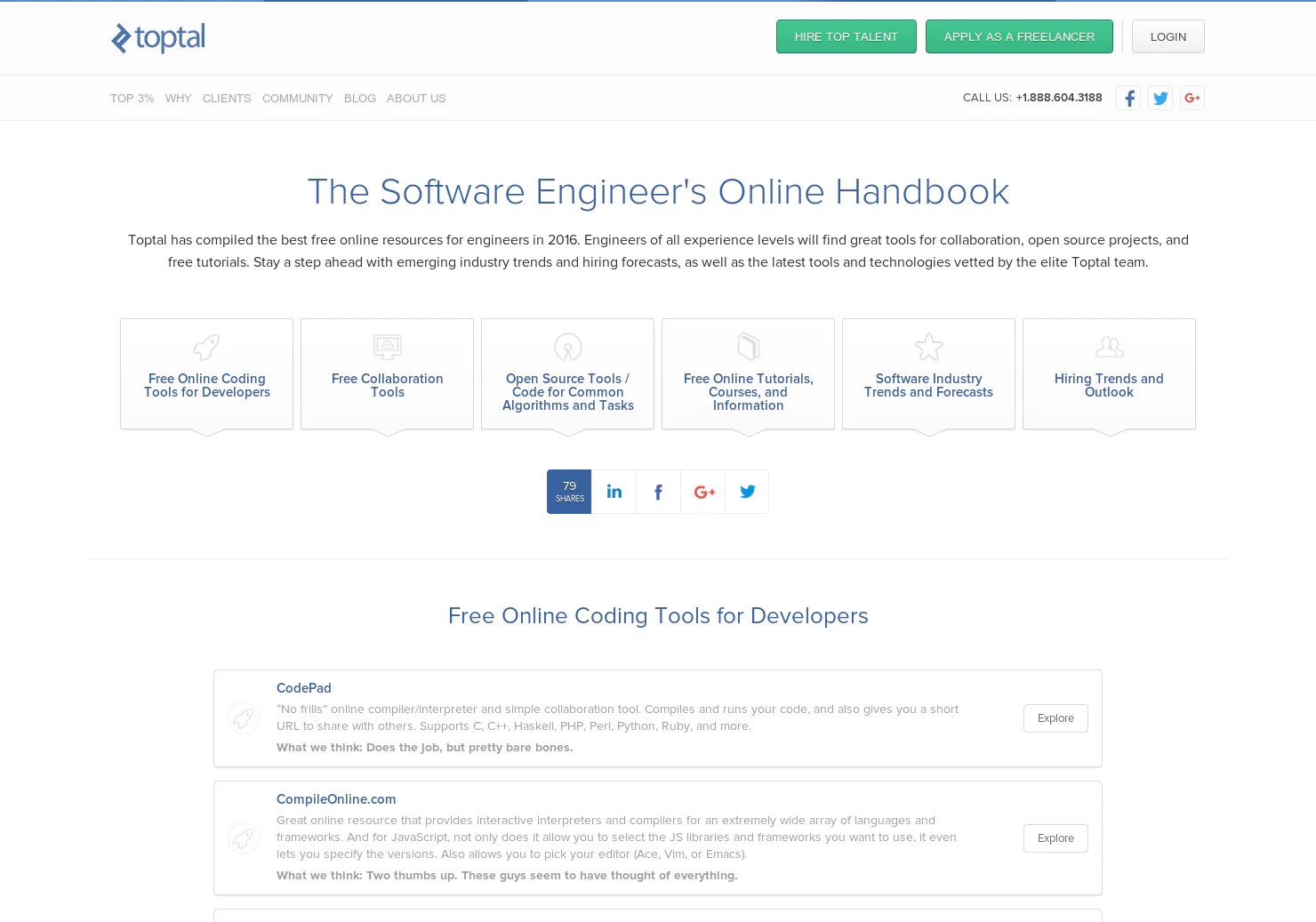Viewport: 1316px width, 922px height.
Task: Share the page on Twitter from share bar
Action: (x=747, y=492)
